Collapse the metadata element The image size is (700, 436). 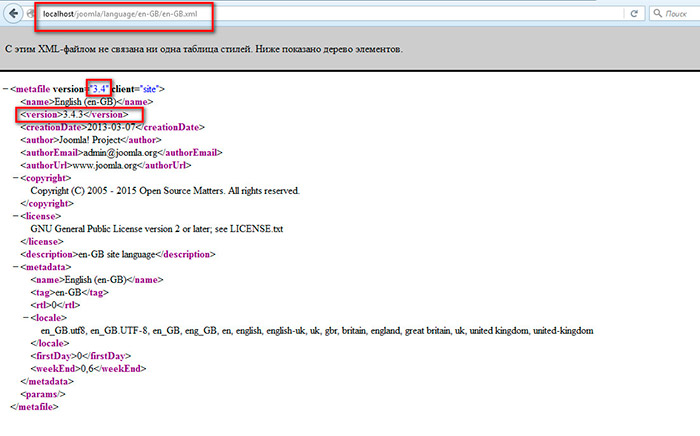click(x=15, y=267)
